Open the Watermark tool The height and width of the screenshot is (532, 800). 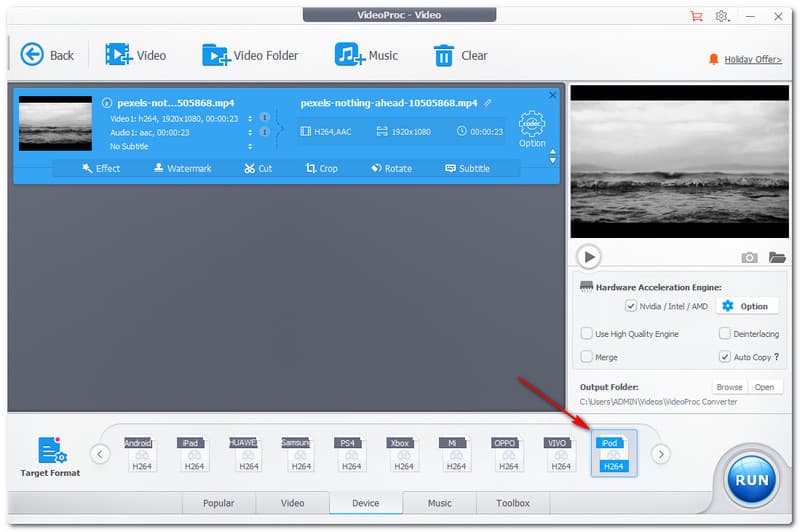[x=183, y=168]
